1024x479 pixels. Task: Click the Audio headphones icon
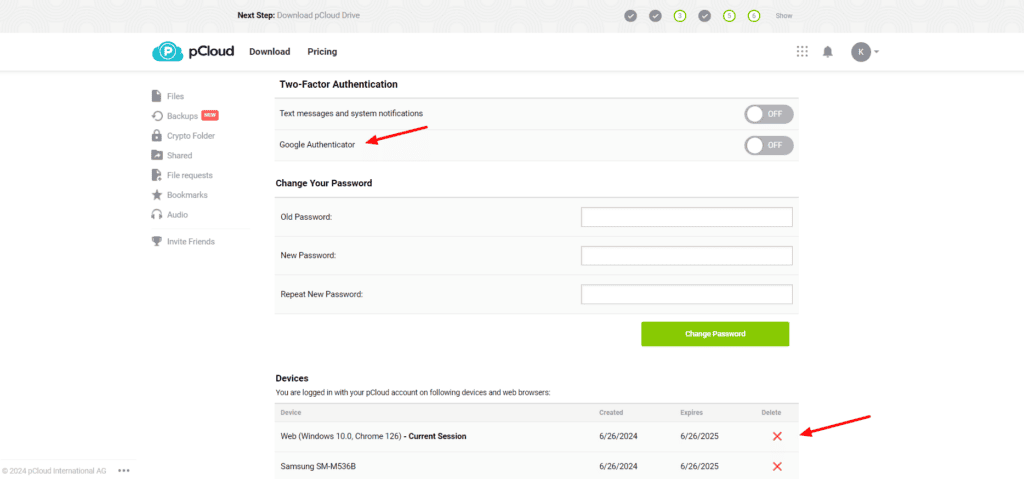[157, 214]
